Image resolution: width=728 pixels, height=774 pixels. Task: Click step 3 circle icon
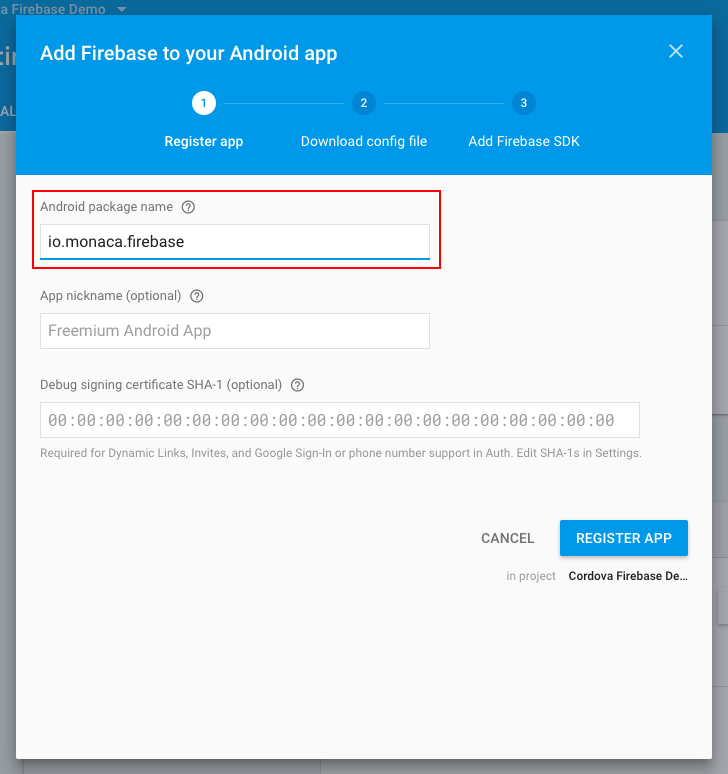click(524, 103)
